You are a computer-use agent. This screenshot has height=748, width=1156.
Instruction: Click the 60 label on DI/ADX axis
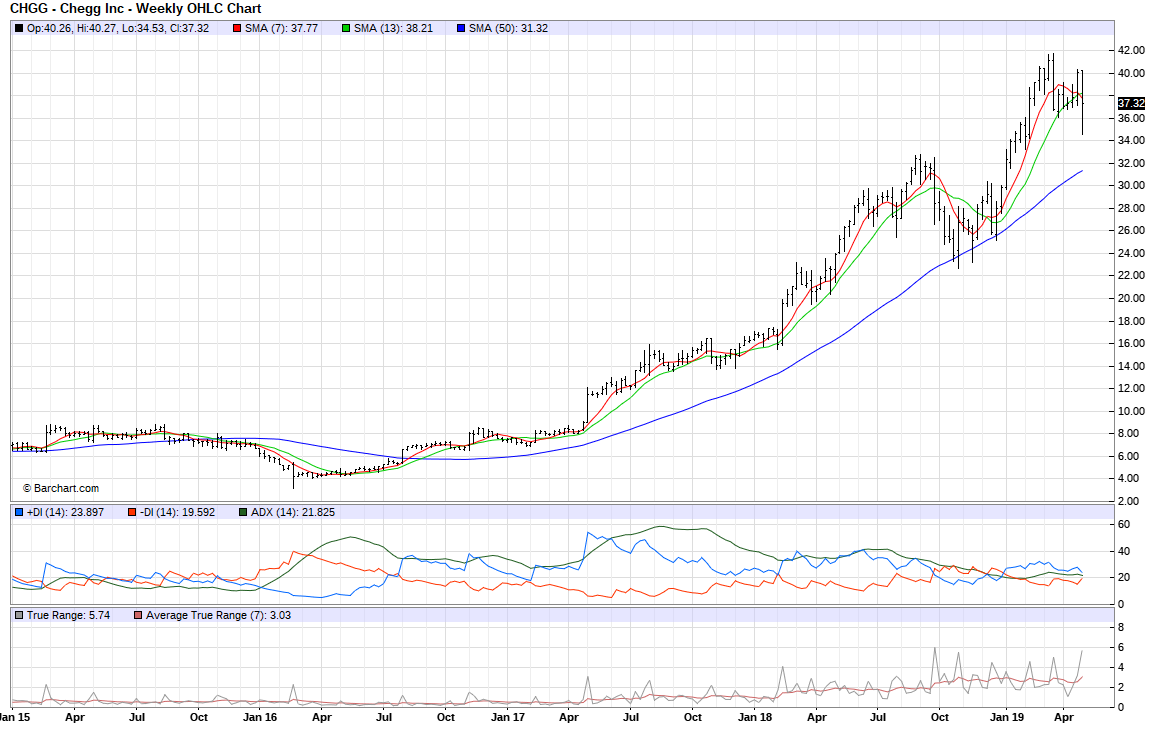(1124, 525)
